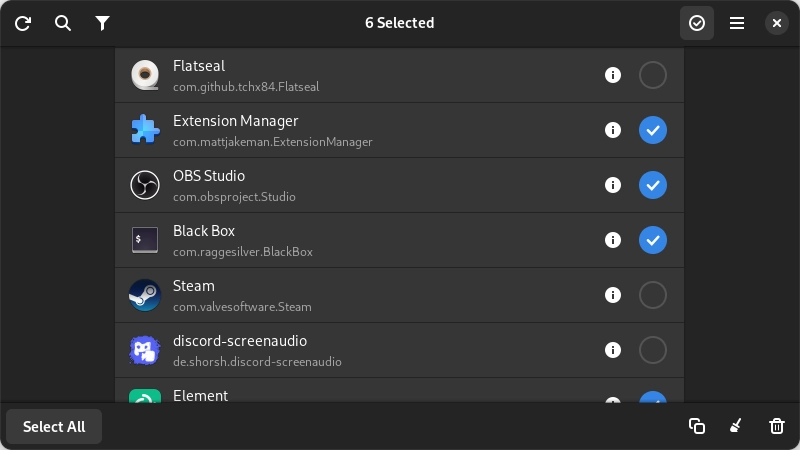Image resolution: width=800 pixels, height=450 pixels.
Task: Open info for OBS Studio
Action: coord(613,185)
